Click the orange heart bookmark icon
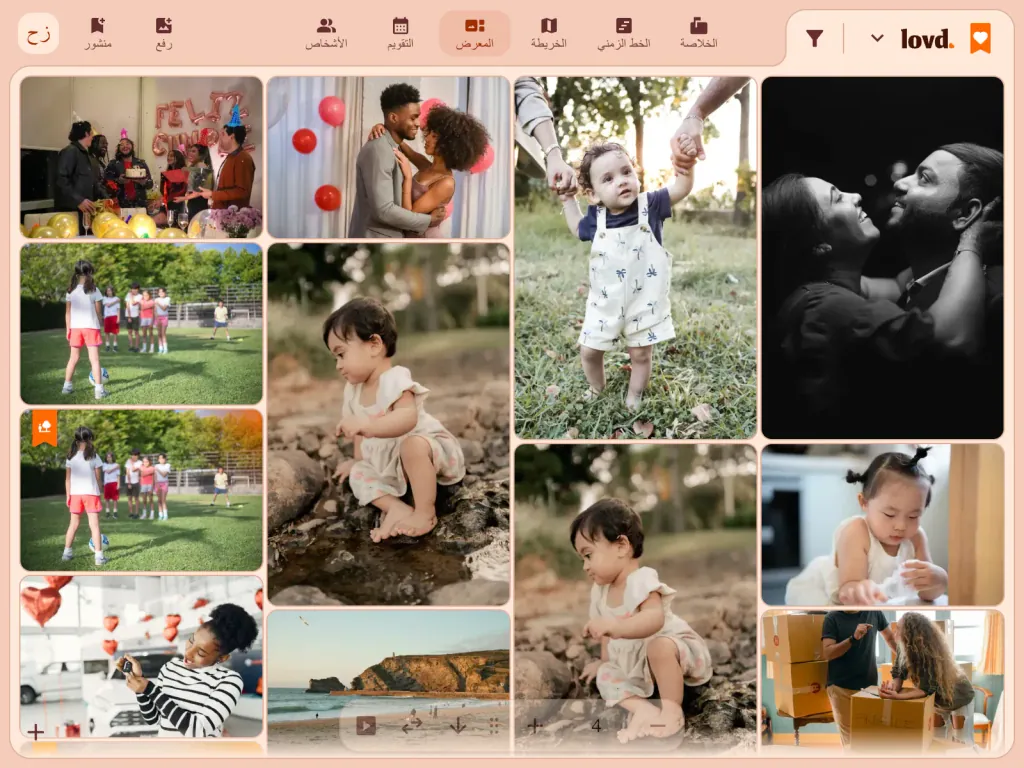 (x=980, y=39)
